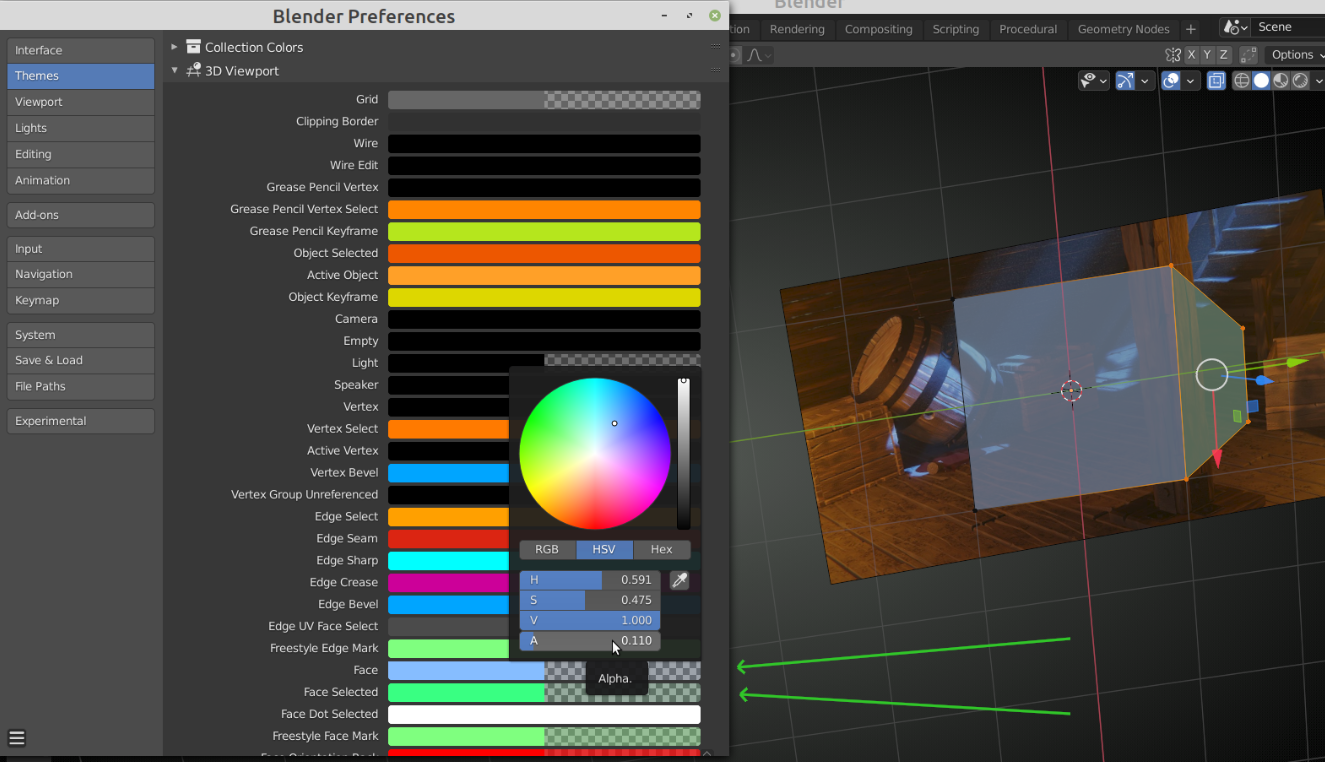1325x762 pixels.
Task: Open the Keymap preferences section
Action: point(81,300)
